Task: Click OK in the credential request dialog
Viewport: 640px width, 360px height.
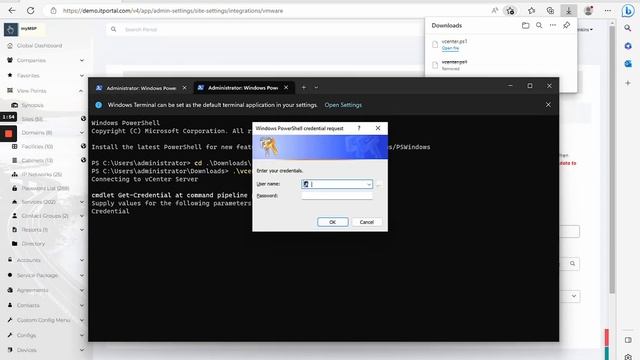Action: (x=333, y=222)
